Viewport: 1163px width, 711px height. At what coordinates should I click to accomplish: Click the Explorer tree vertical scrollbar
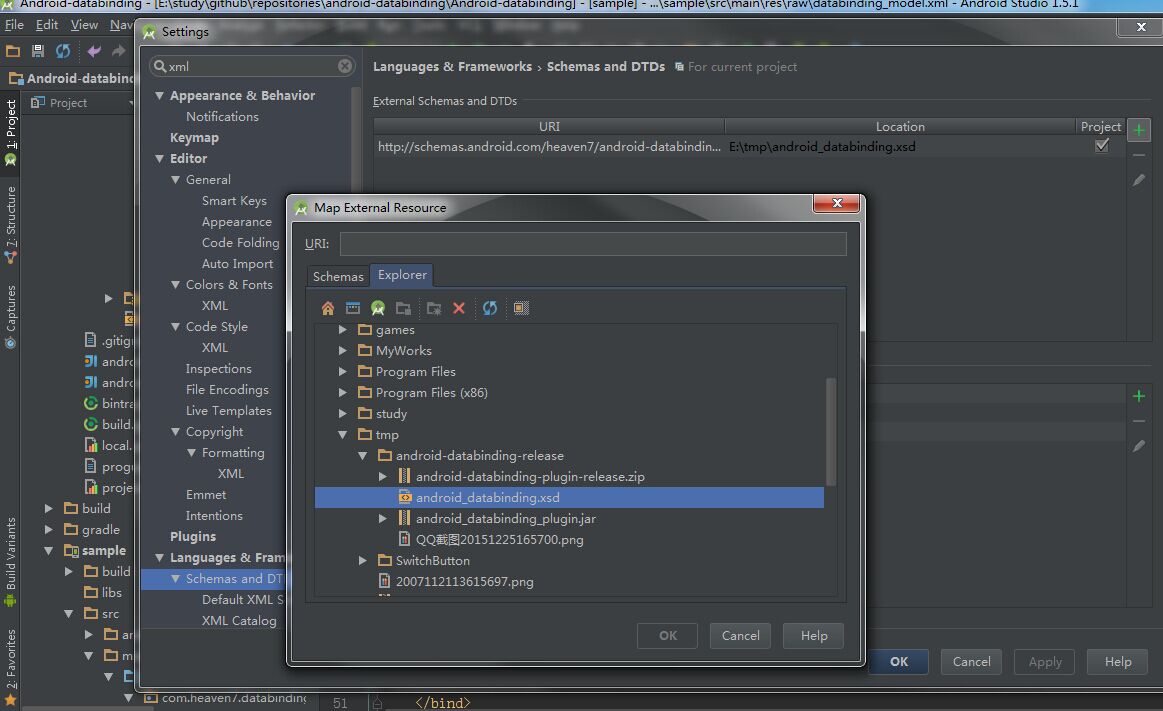(x=831, y=431)
